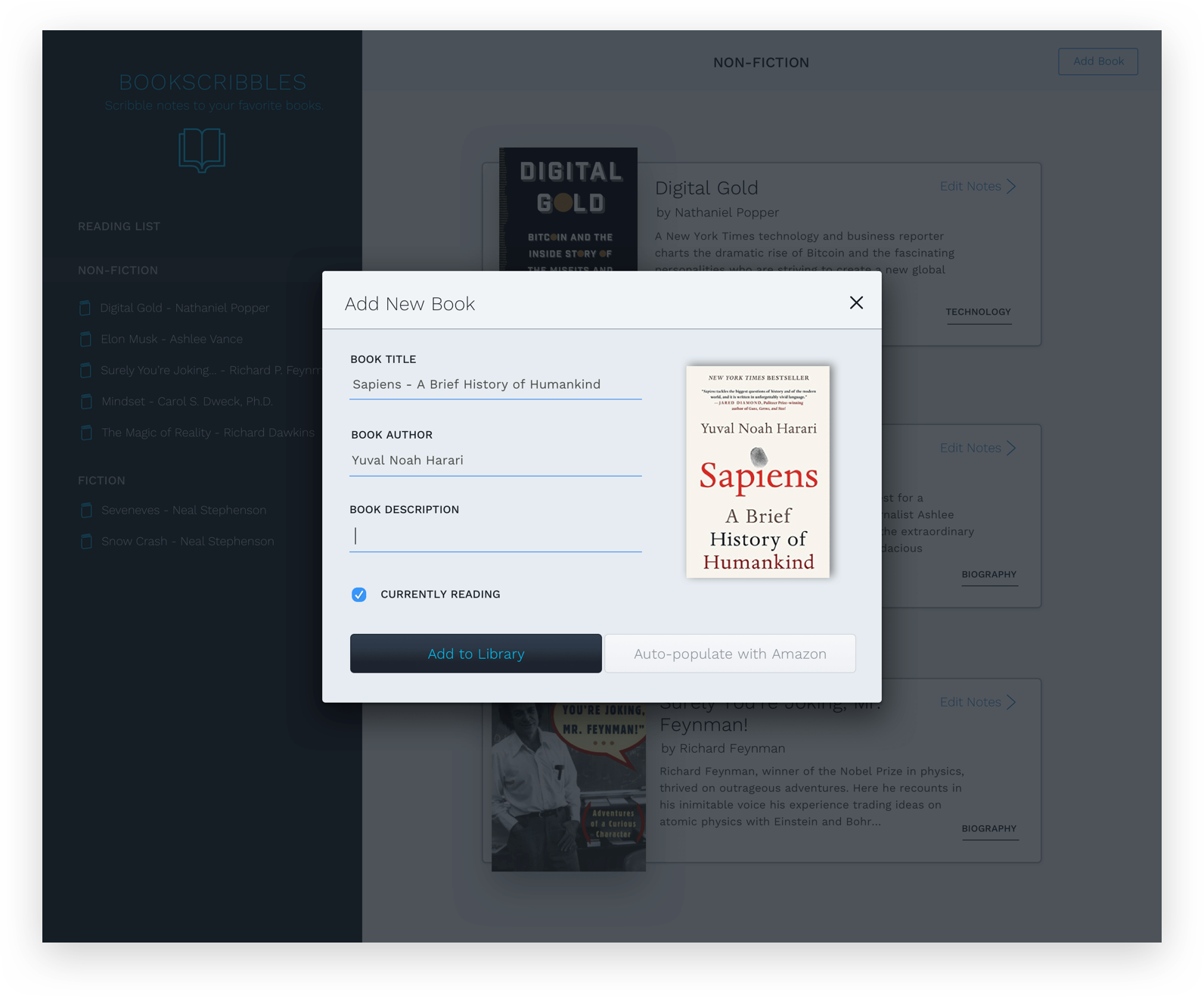Open Elon Musk - Ashlee Vance in sidebar

[x=172, y=339]
